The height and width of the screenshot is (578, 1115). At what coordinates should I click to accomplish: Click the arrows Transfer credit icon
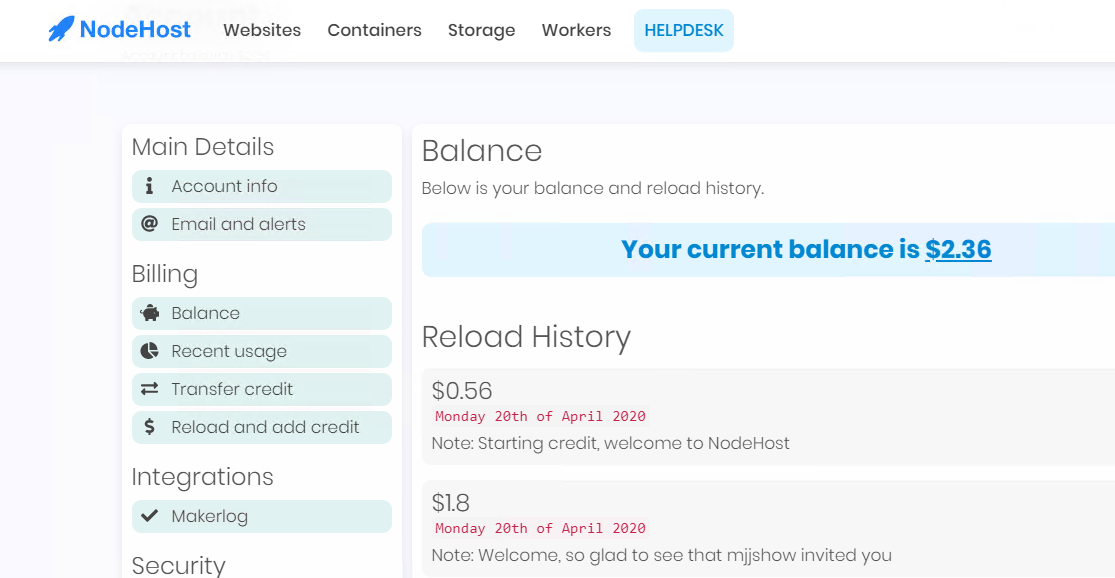pos(150,389)
